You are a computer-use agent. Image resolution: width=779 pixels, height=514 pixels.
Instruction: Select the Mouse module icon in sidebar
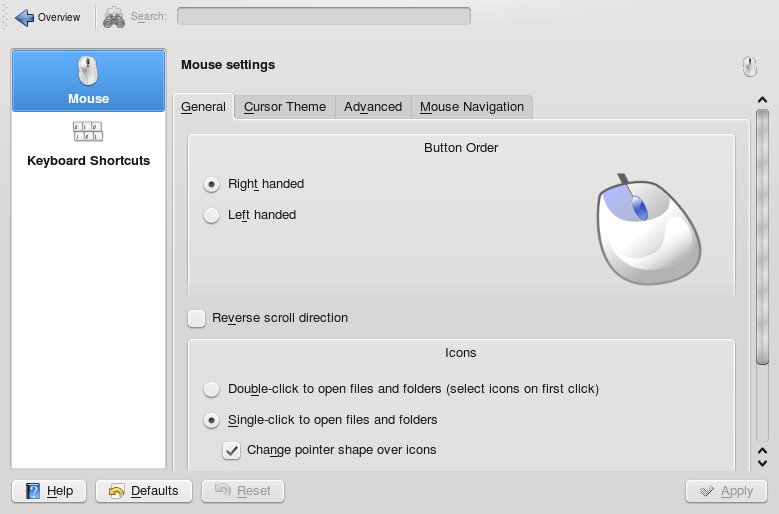88,71
